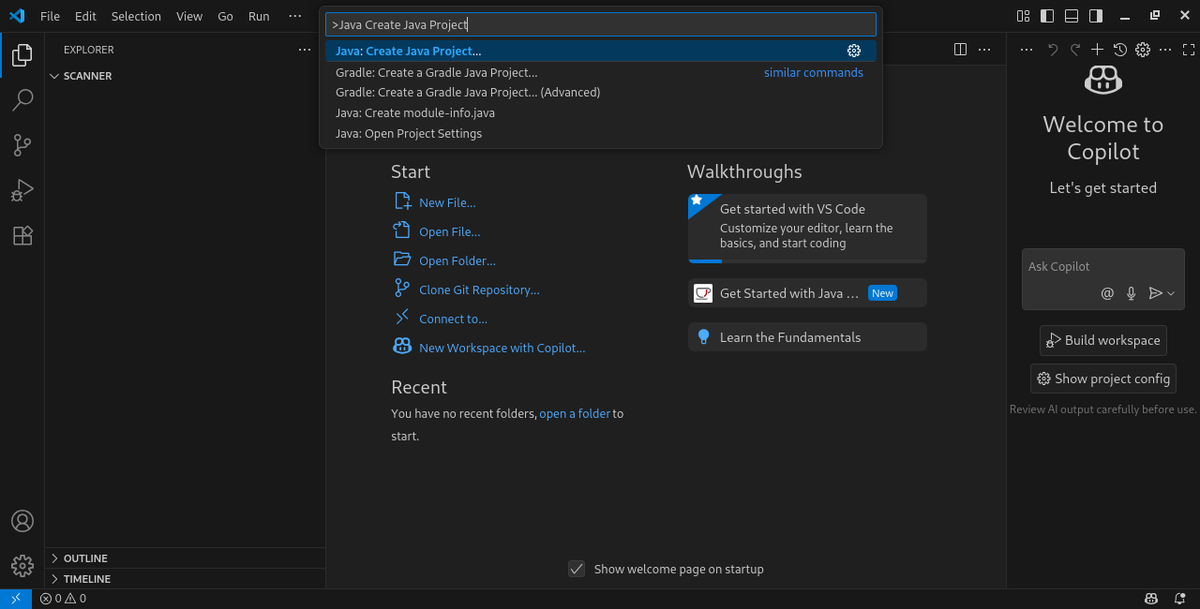This screenshot has width=1200, height=609.
Task: Click Clone Git Repository link
Action: pyautogui.click(x=479, y=289)
